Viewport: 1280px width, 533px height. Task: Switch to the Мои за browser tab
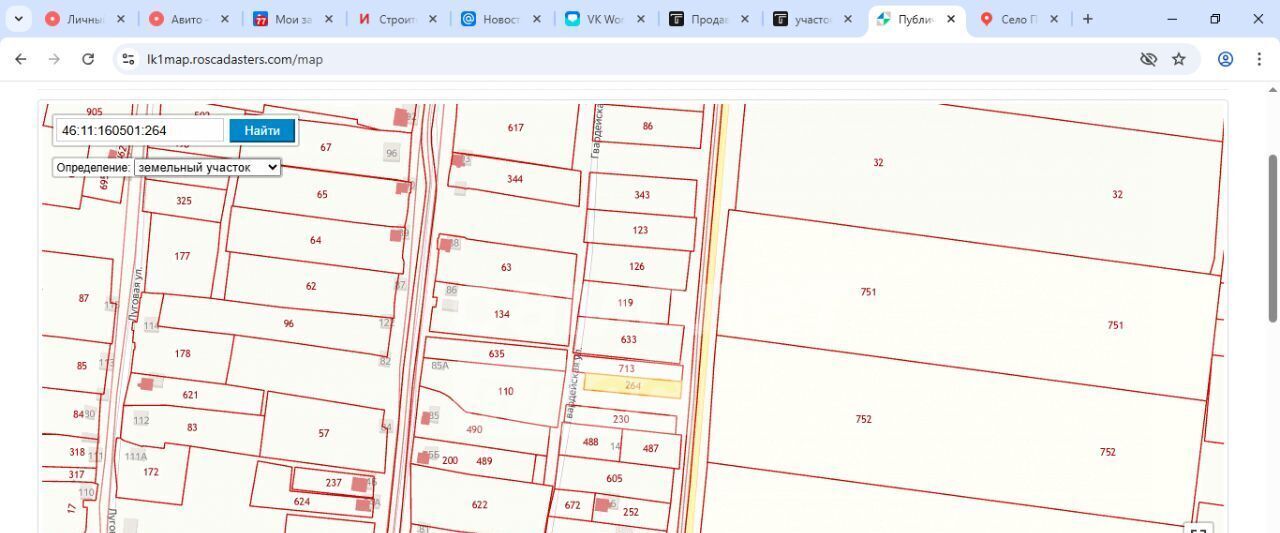click(294, 19)
